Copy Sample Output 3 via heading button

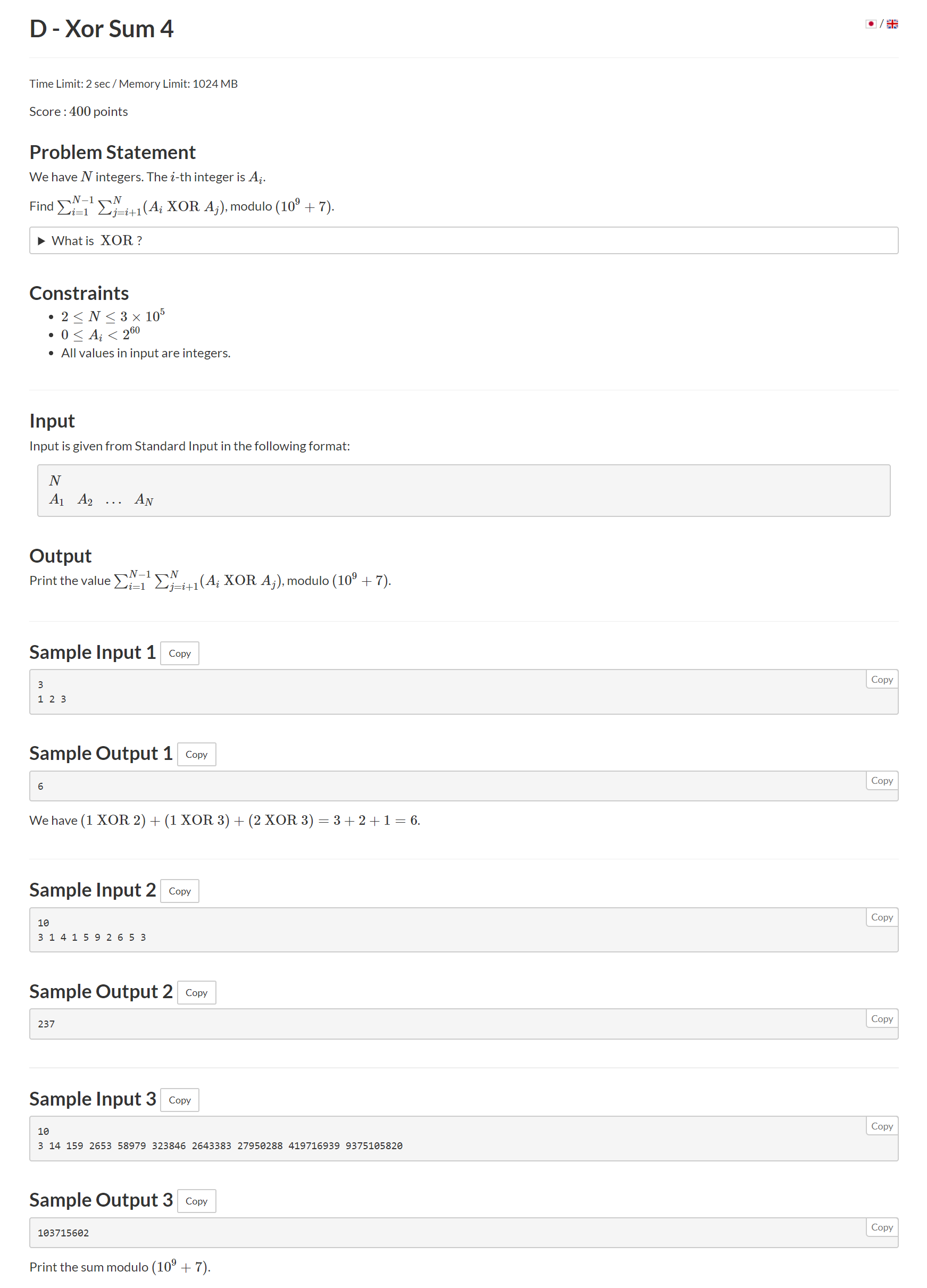pyautogui.click(x=197, y=1201)
